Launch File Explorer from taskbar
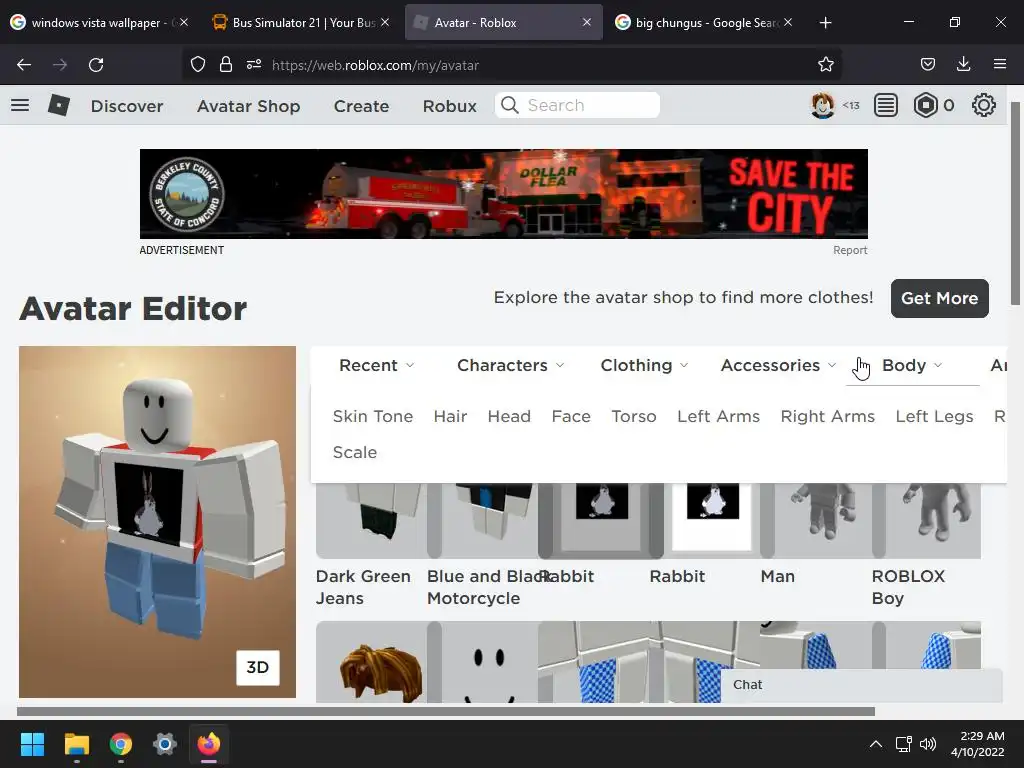 76,744
